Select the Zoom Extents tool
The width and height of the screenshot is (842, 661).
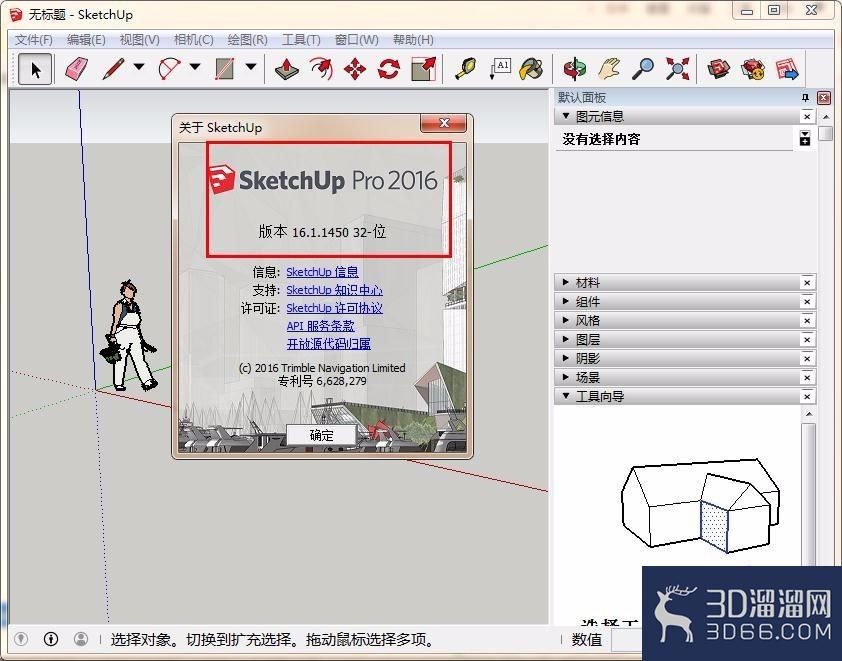(x=677, y=69)
